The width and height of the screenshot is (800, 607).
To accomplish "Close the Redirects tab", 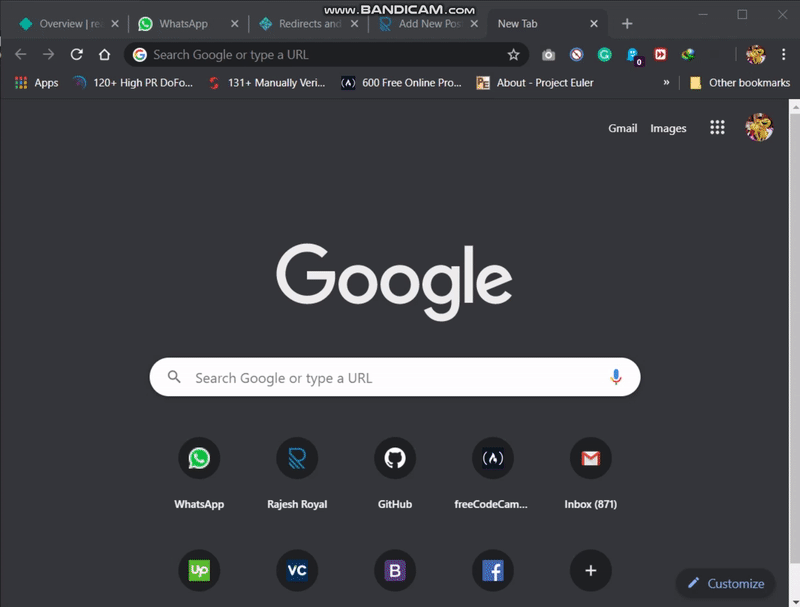I will click(x=354, y=23).
